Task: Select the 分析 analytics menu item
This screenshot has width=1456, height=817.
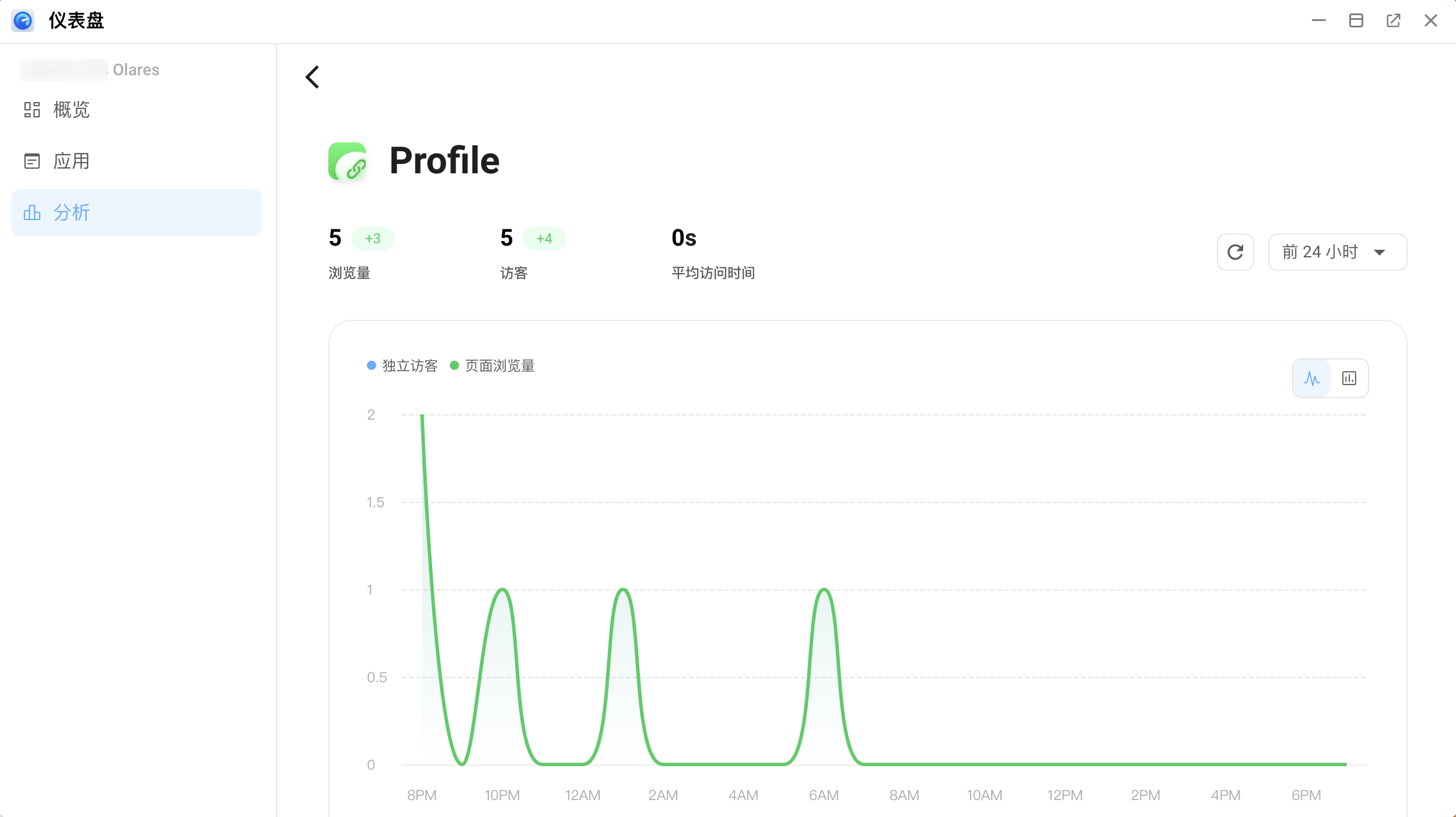Action: click(136, 212)
